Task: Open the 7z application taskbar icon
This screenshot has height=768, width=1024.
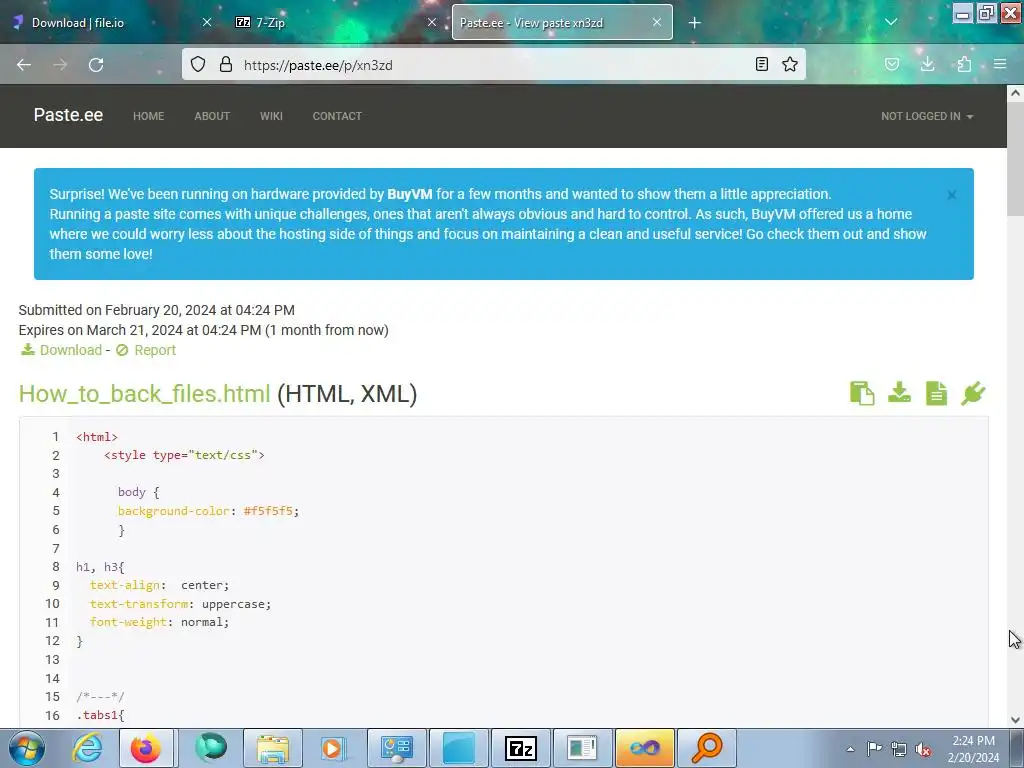Action: tap(520, 748)
